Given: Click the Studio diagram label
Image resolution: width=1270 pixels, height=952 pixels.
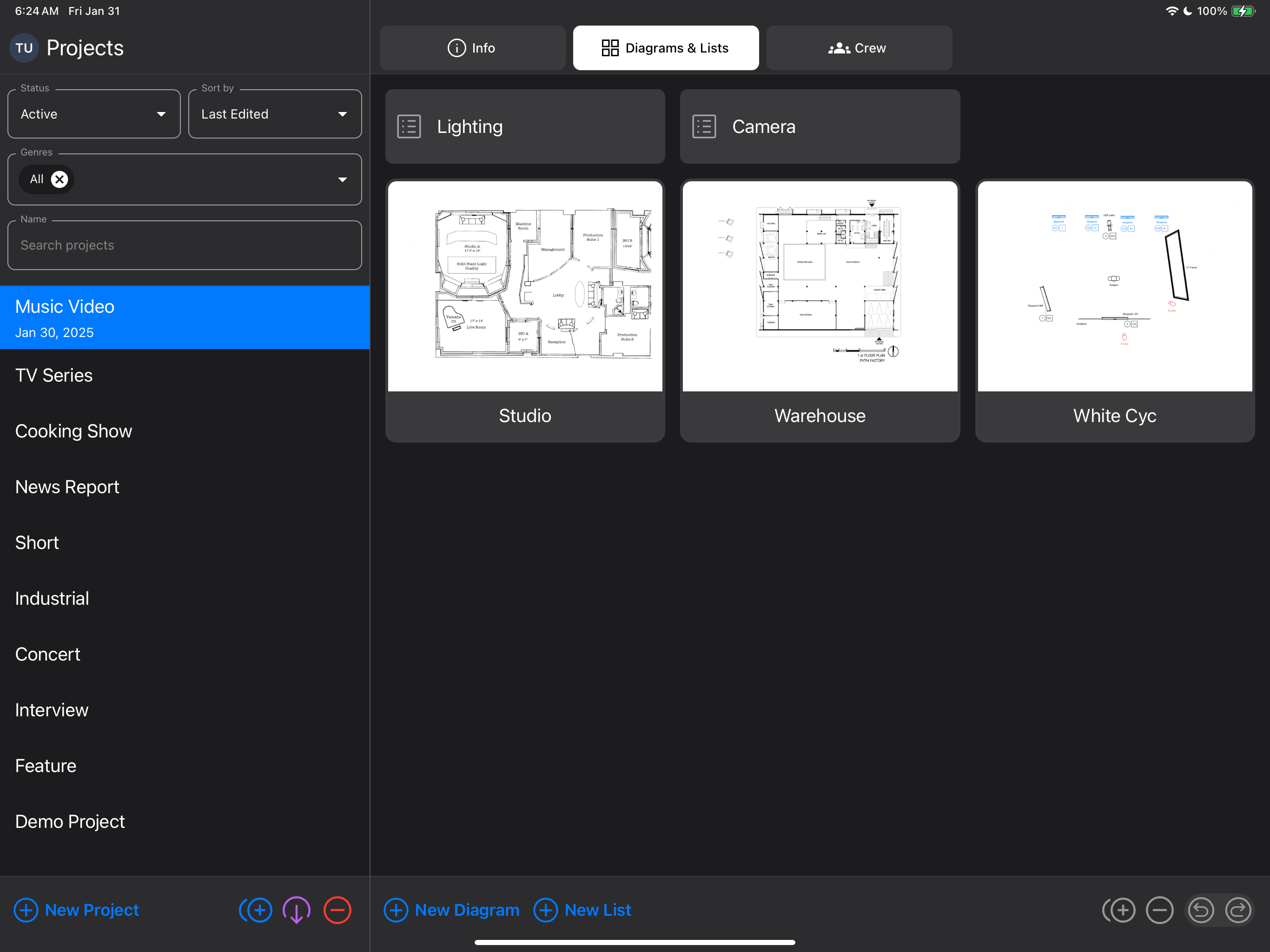Looking at the screenshot, I should 525,416.
